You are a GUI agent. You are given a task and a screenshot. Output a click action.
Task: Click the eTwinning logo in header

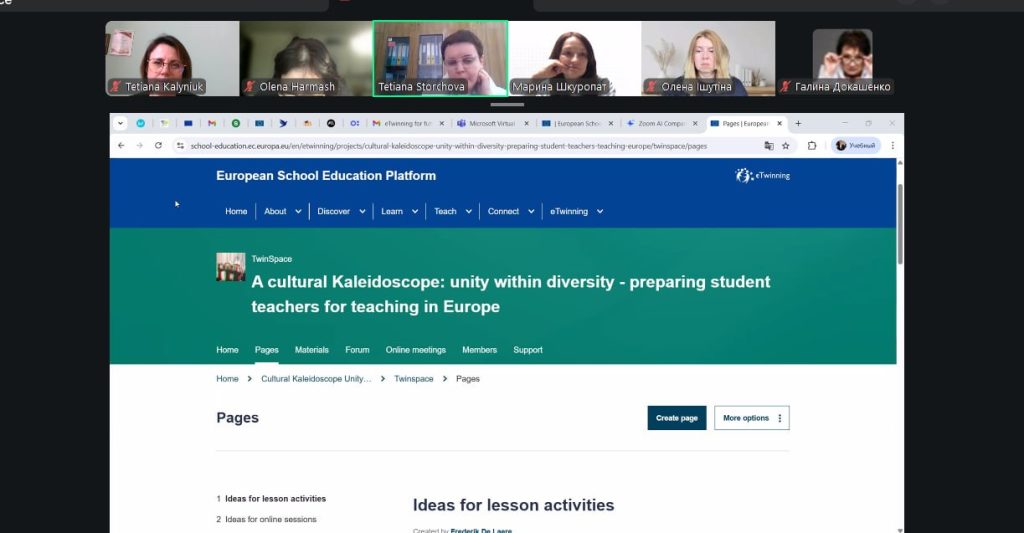click(x=762, y=176)
